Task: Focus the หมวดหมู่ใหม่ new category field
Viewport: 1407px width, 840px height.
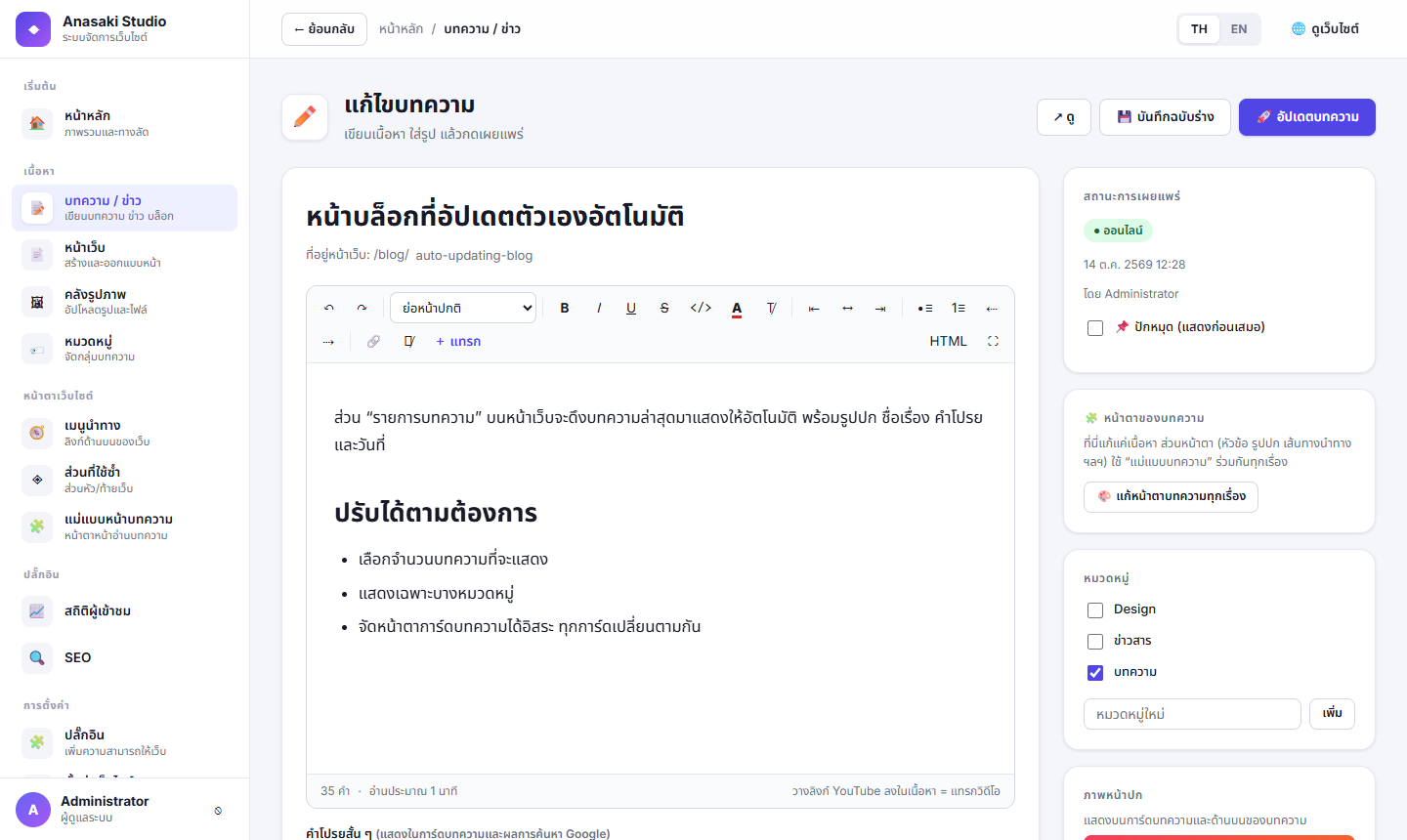Action: point(1192,714)
